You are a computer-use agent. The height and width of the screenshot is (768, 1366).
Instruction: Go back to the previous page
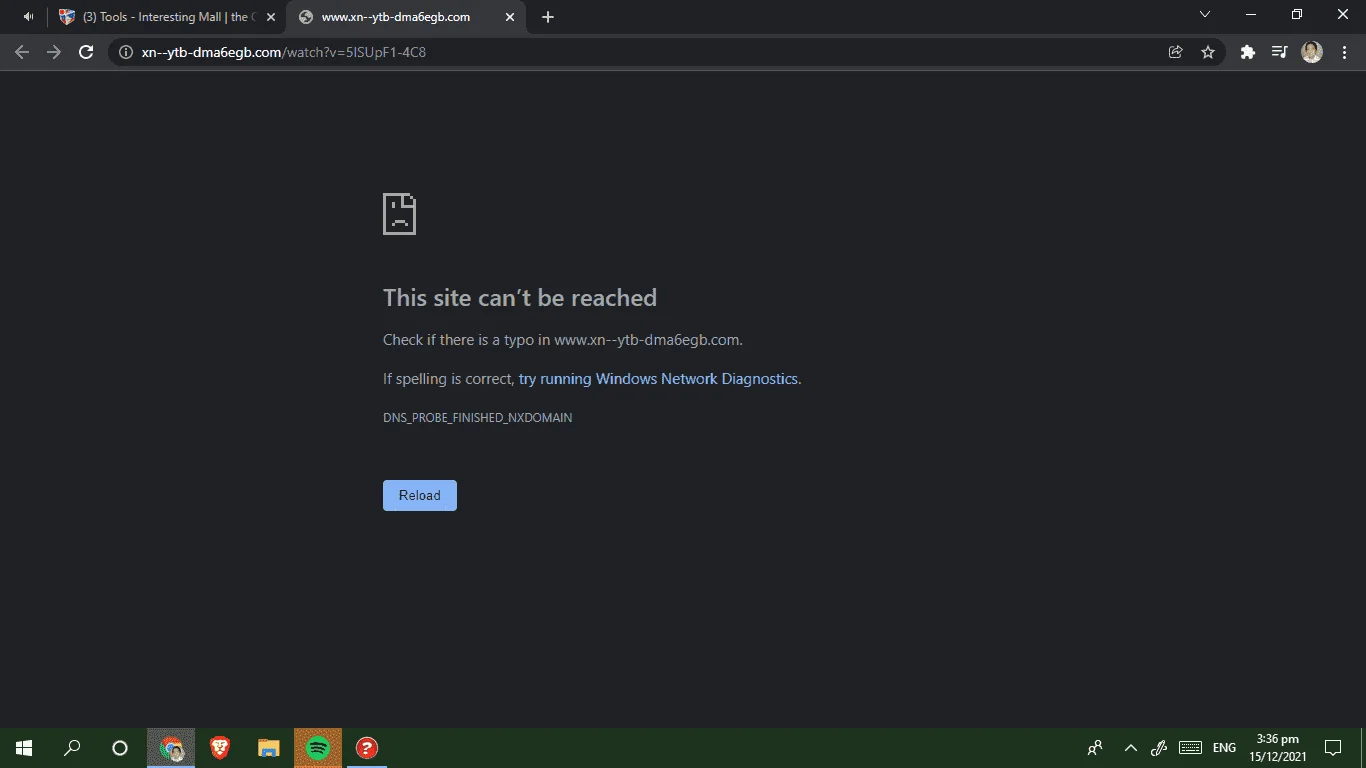[22, 52]
